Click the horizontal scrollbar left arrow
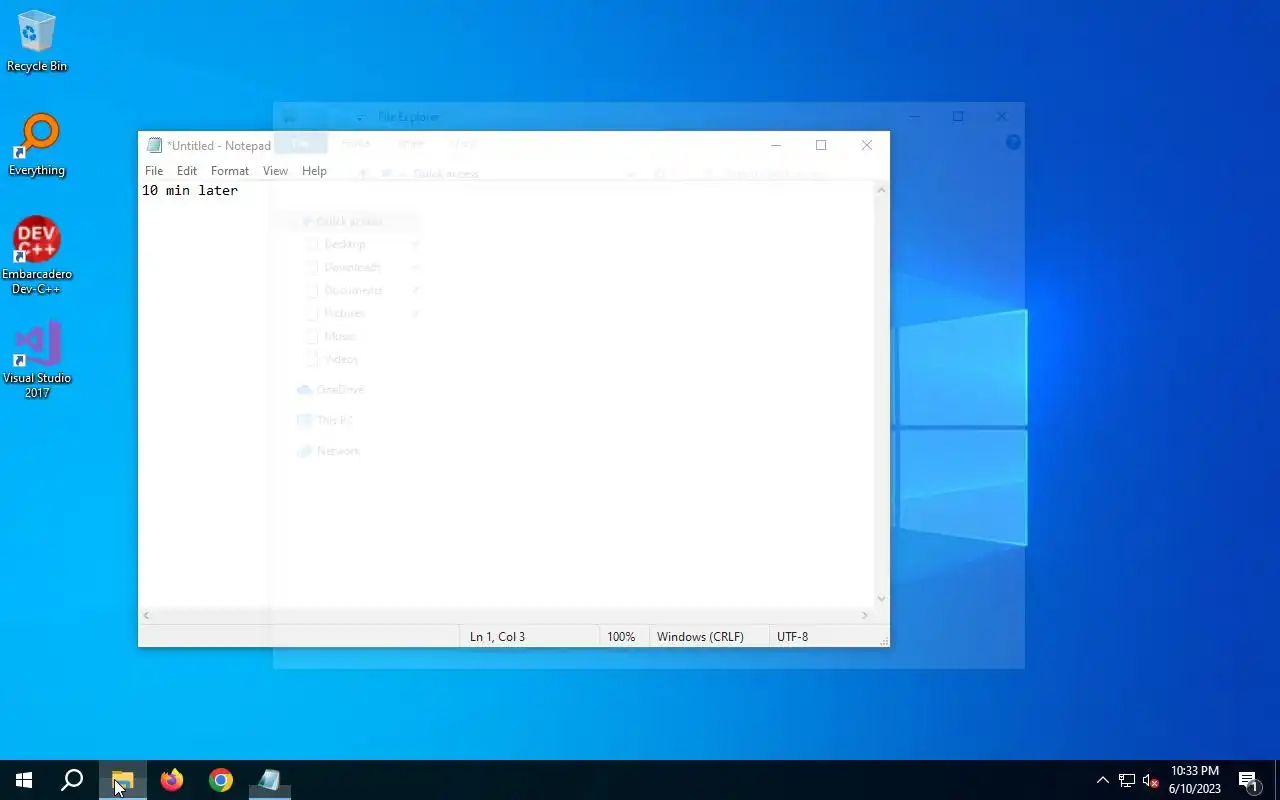This screenshot has height=800, width=1280. [x=147, y=615]
